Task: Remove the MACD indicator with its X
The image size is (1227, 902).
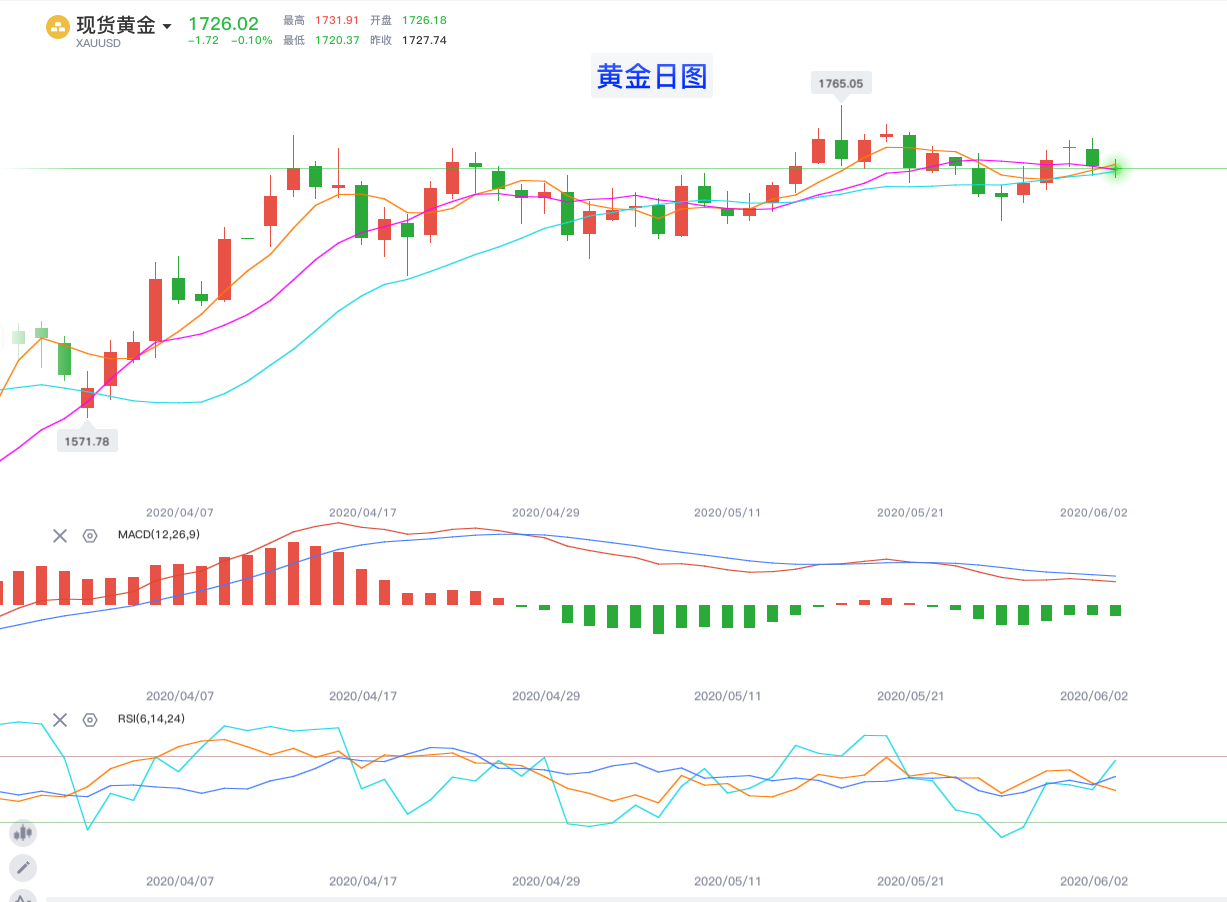Action: click(60, 536)
